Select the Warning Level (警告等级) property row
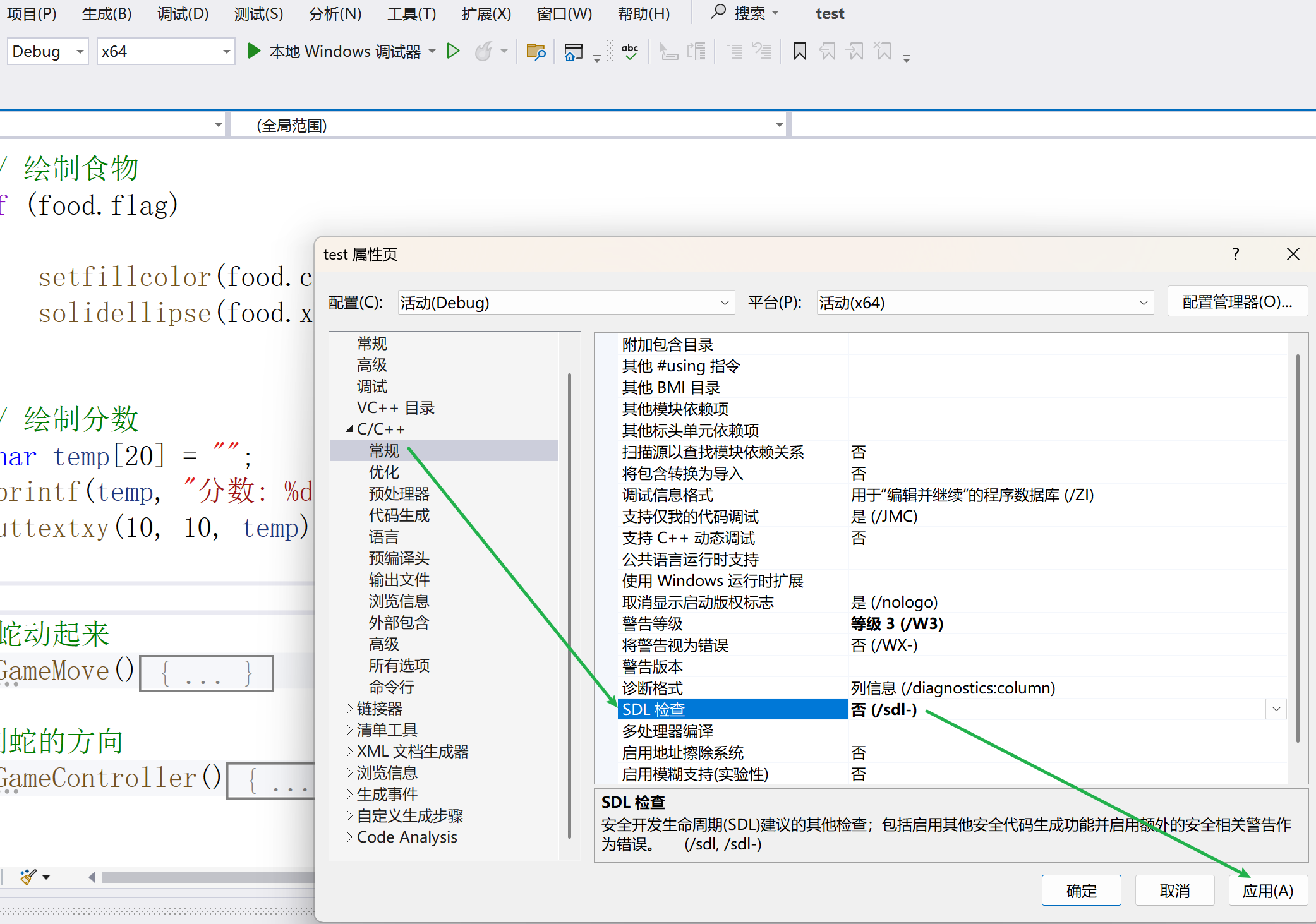This screenshot has width=1316, height=924. (x=953, y=624)
